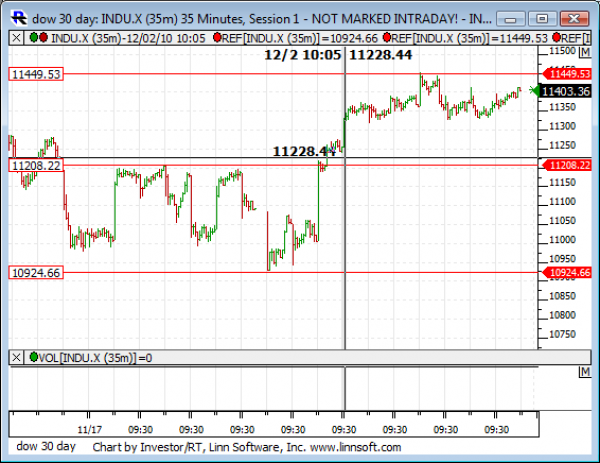Click the red marker for REF=10924.66
This screenshot has width=600, height=463.
[x=217, y=37]
